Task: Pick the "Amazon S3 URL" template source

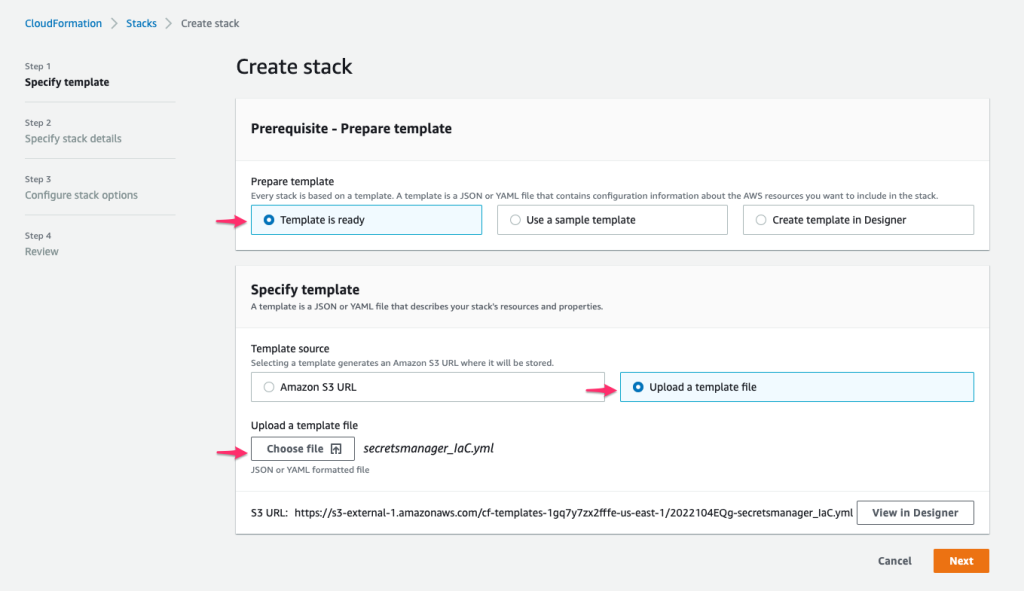Action: pos(266,387)
